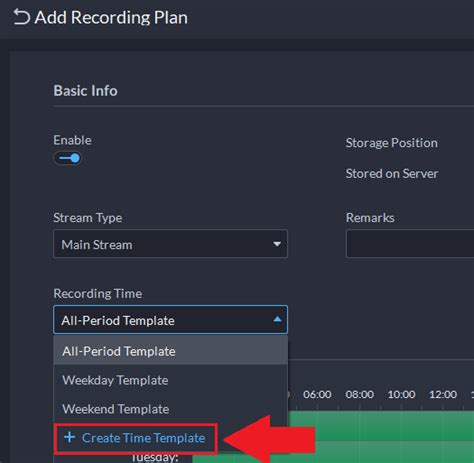Click the Tuesday schedule row label

point(155,457)
